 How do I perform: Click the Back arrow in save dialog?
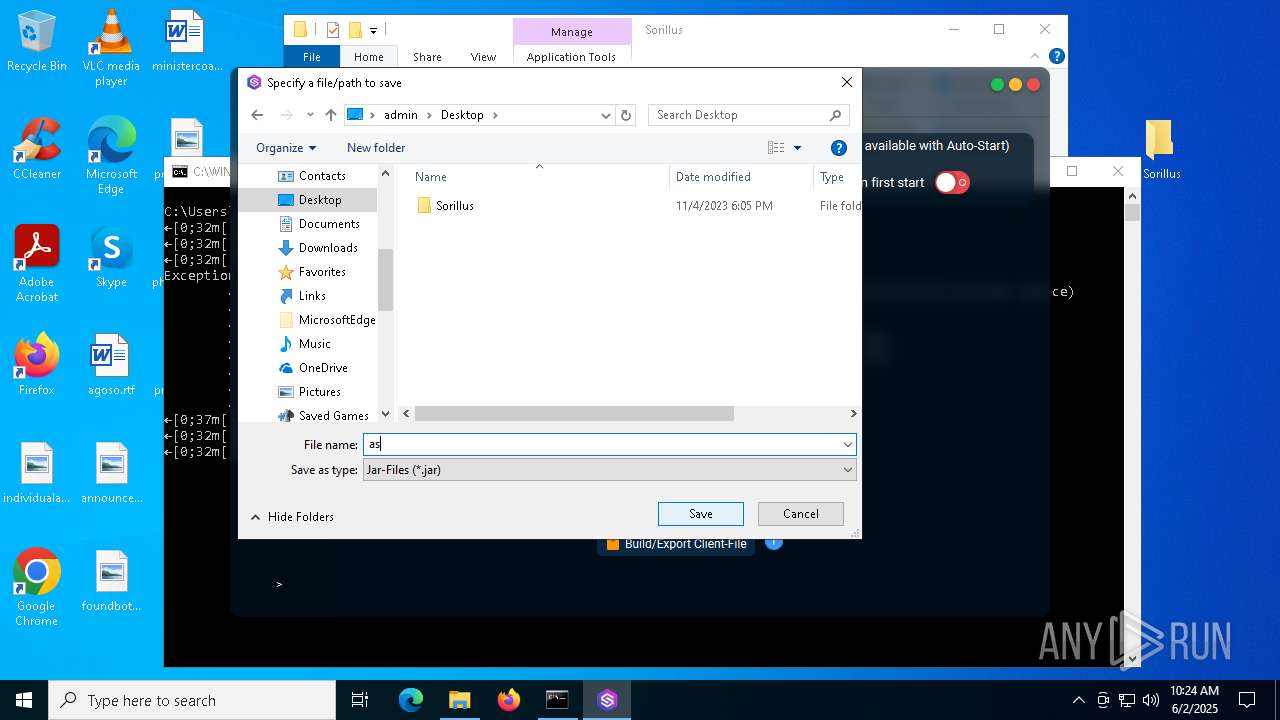click(257, 115)
